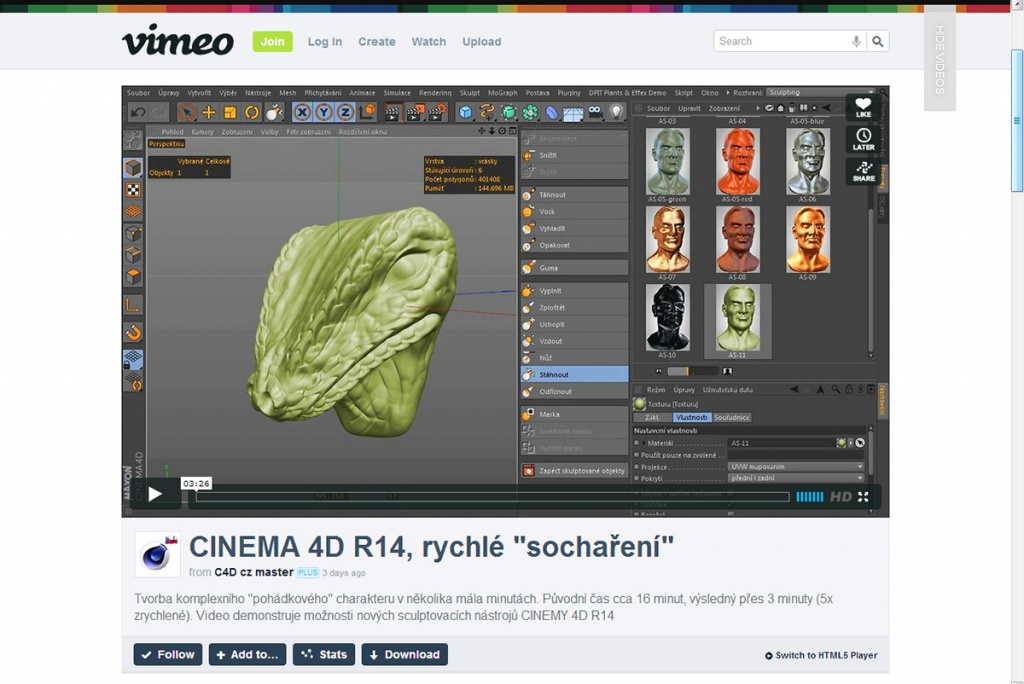Click the PLUS badge next to the author
Screen dimensions: 1024x684
tap(308, 572)
